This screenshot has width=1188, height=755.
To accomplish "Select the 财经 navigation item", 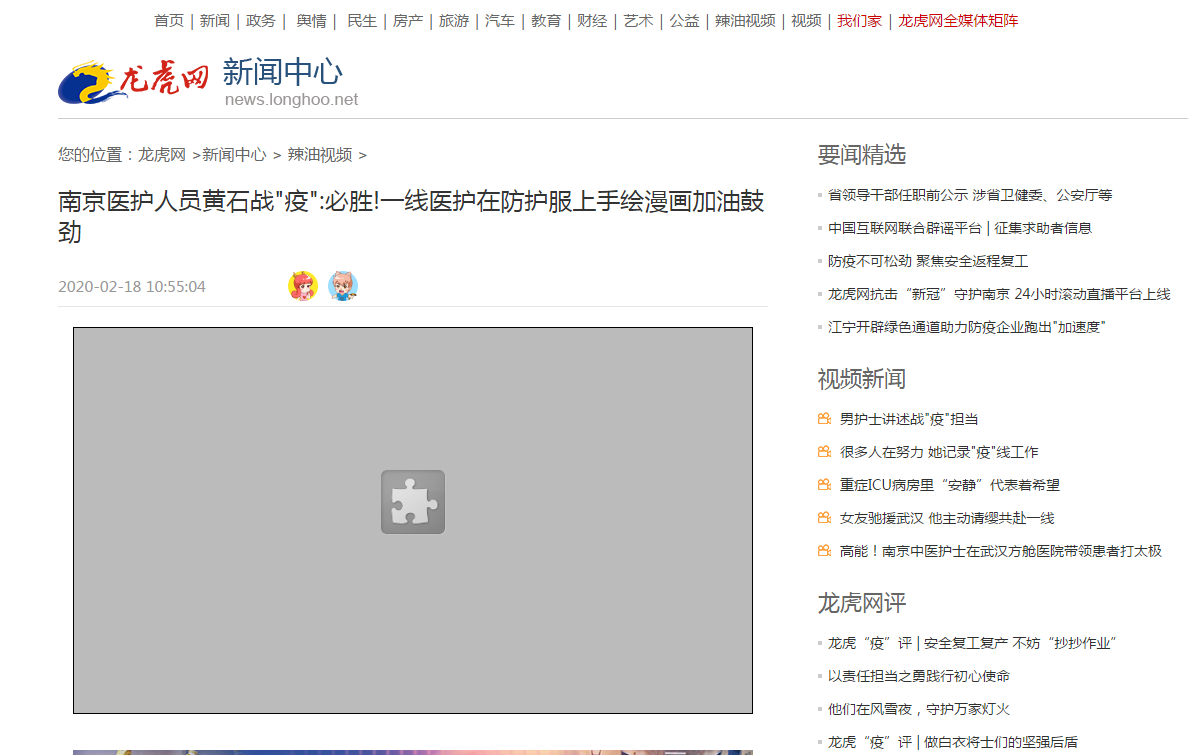I will pyautogui.click(x=592, y=19).
